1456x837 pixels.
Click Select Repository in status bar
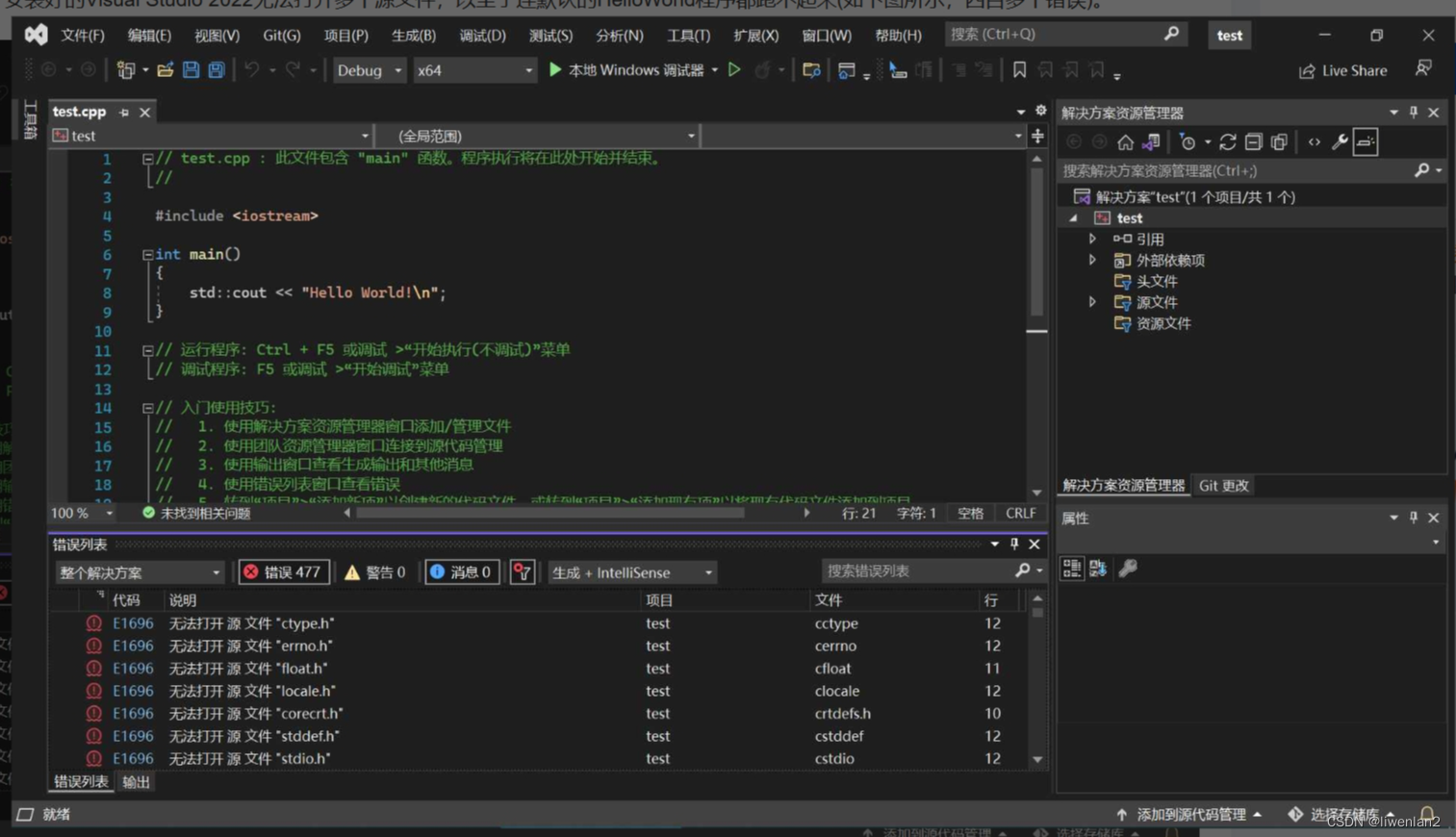[x=1341, y=814]
